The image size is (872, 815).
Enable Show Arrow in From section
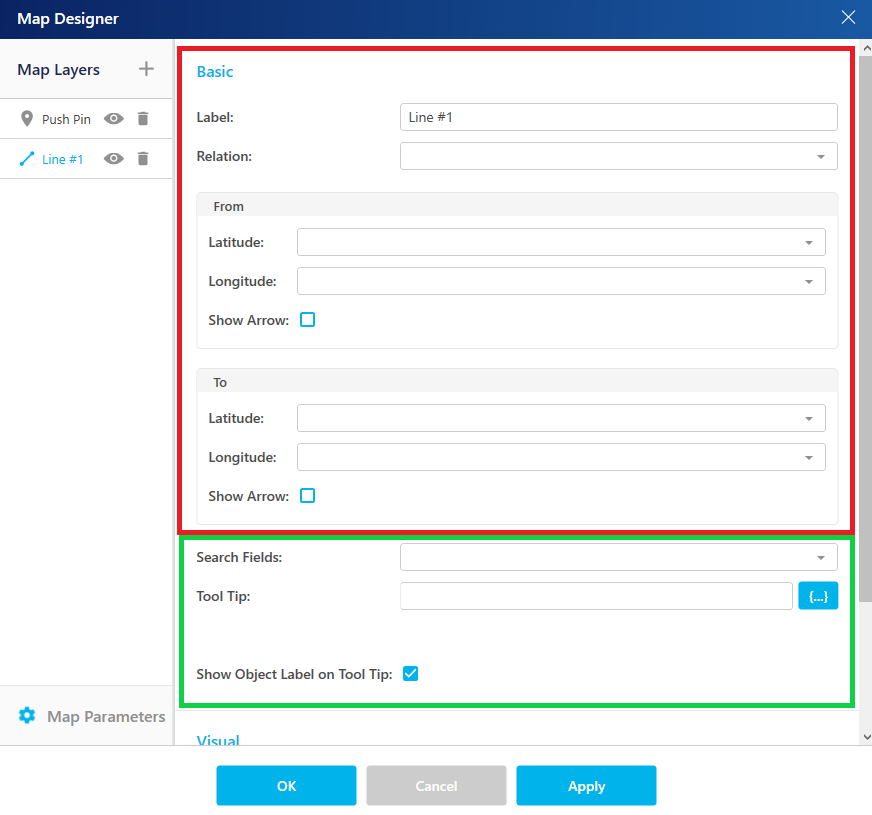[x=308, y=320]
